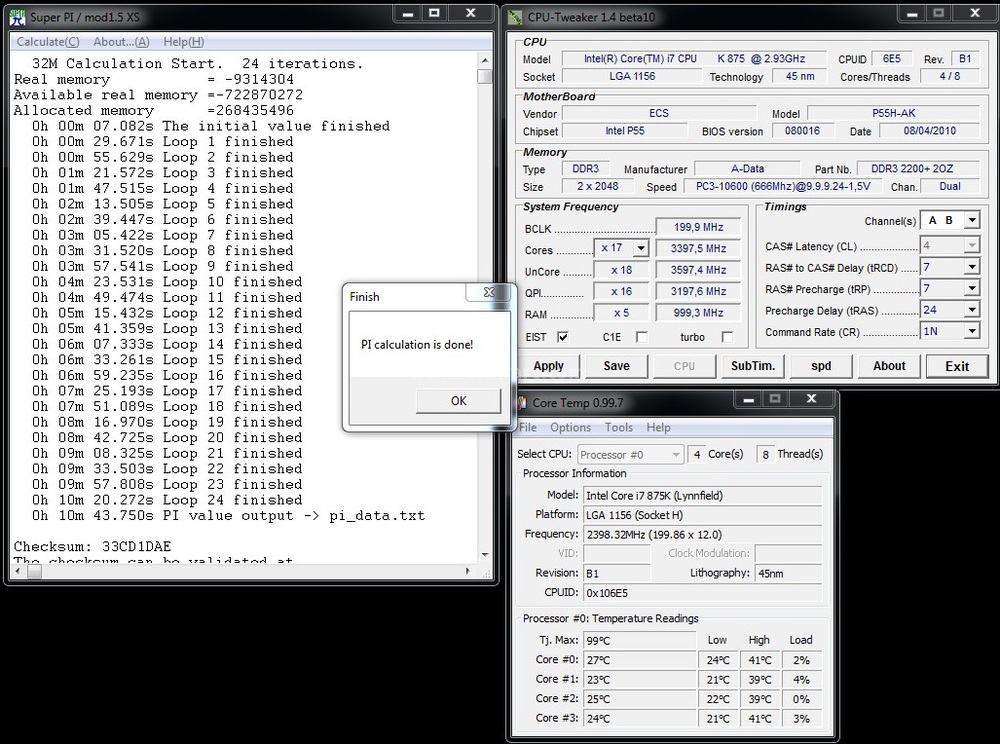Toggle the turbo checkbox

pyautogui.click(x=727, y=337)
